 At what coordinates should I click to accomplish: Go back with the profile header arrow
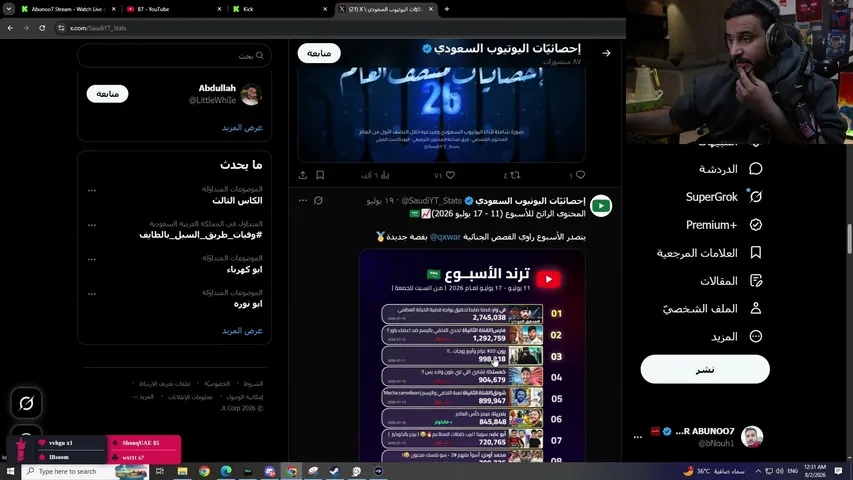point(606,53)
